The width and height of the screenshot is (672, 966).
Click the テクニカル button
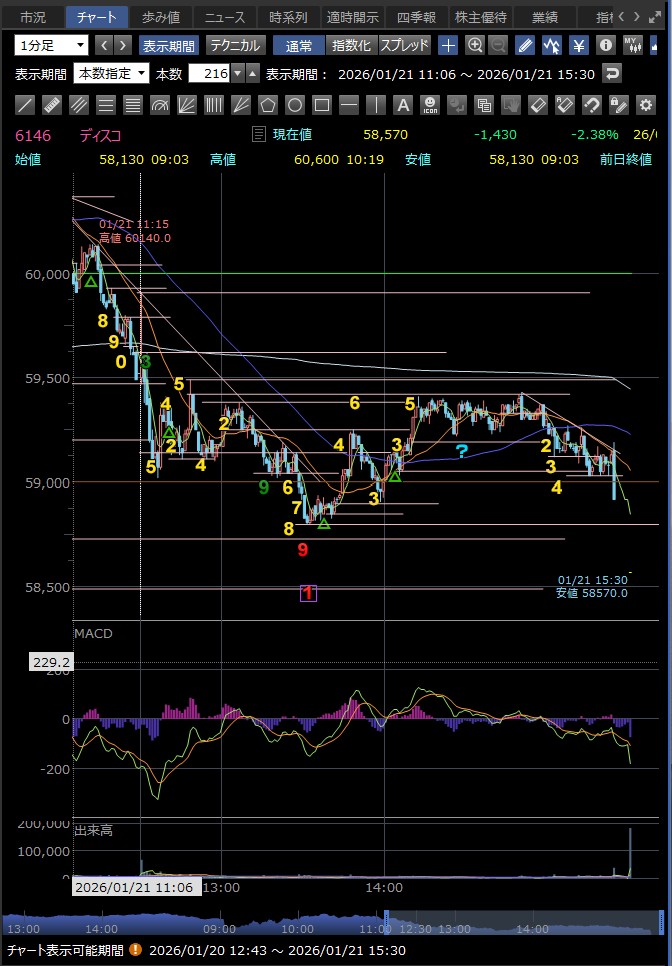click(235, 45)
